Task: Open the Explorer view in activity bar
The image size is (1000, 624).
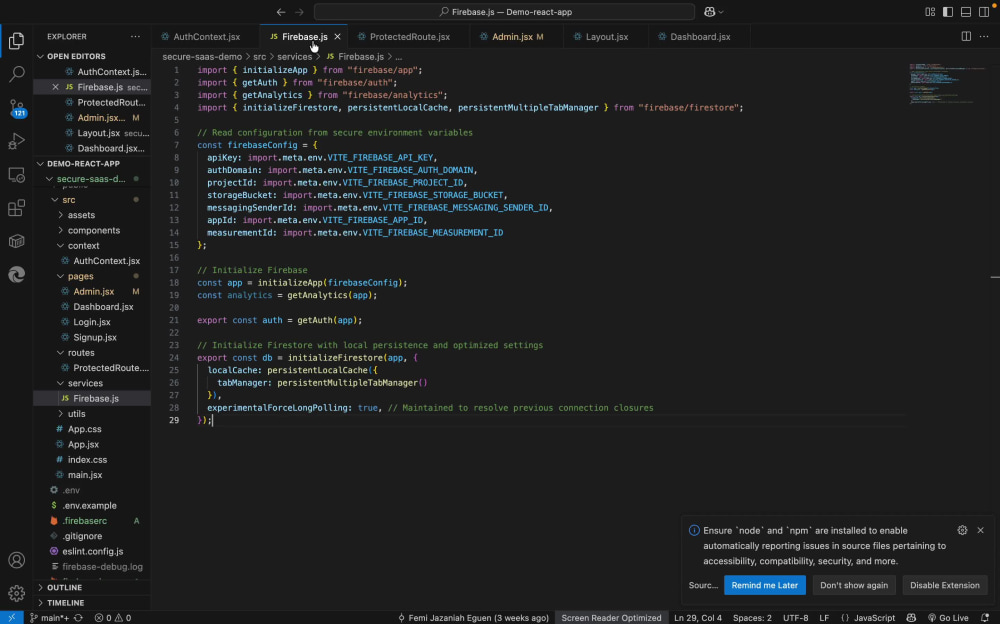Action: [17, 41]
